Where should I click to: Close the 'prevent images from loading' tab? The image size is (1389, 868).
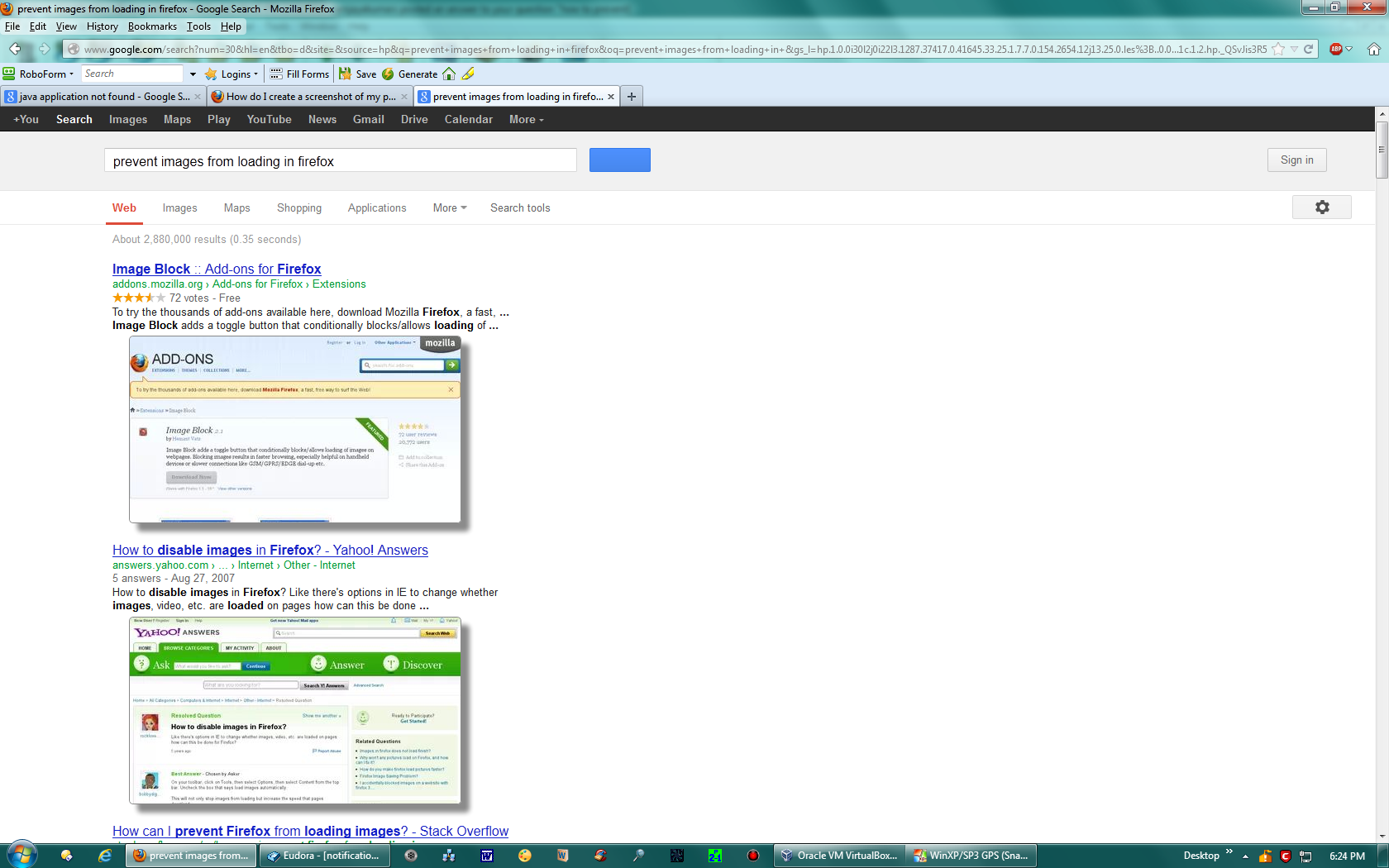point(611,97)
